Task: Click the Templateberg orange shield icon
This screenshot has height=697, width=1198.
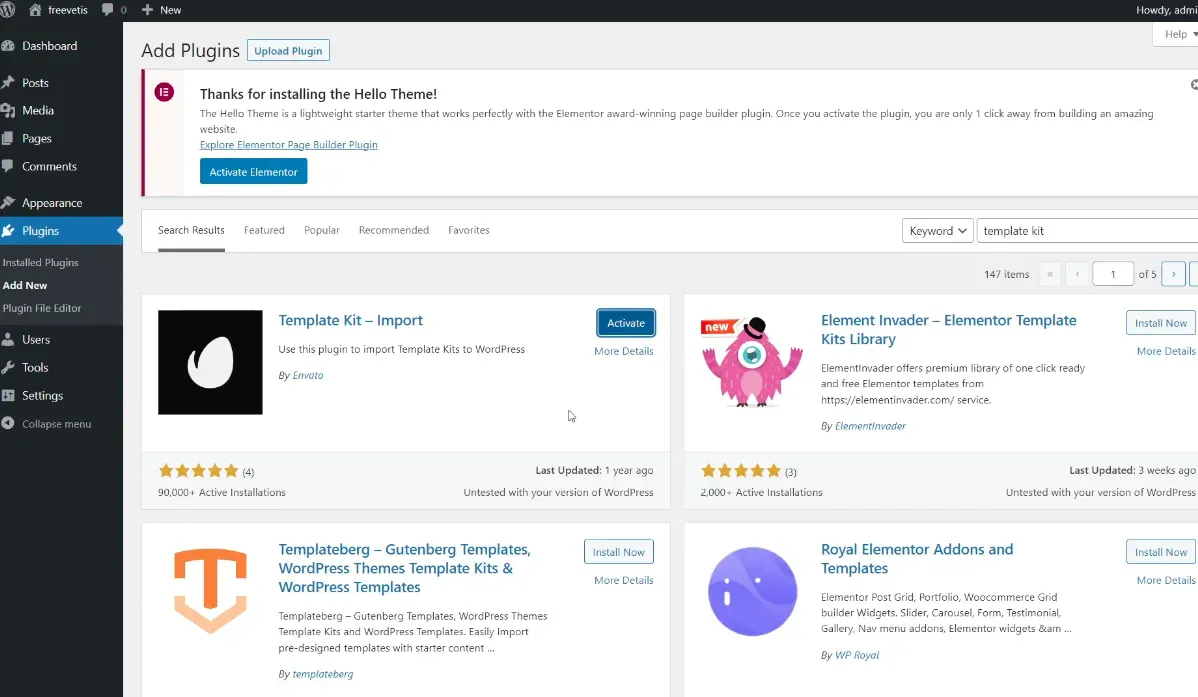Action: (210, 591)
